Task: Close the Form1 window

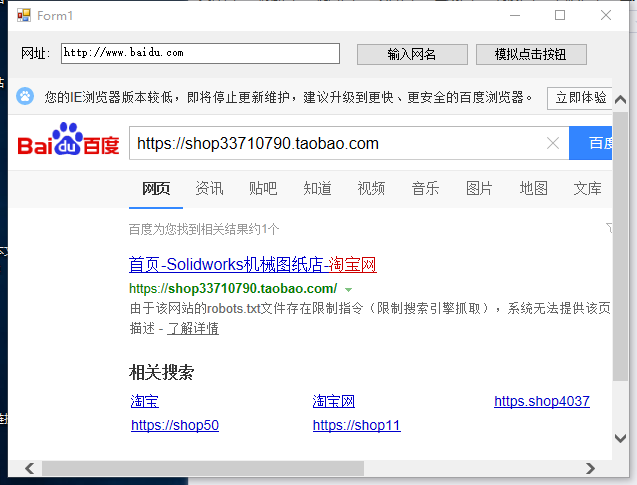Action: tap(606, 15)
